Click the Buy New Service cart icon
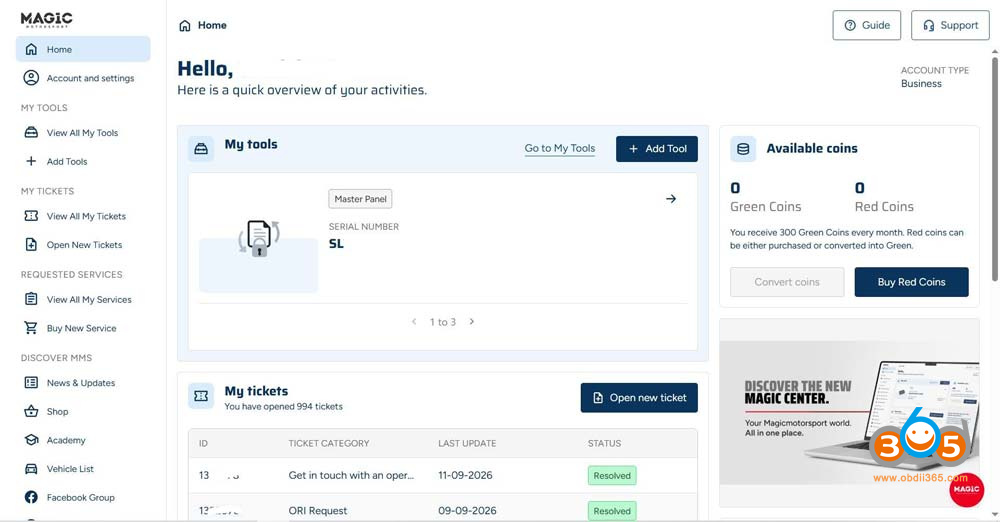 point(31,328)
